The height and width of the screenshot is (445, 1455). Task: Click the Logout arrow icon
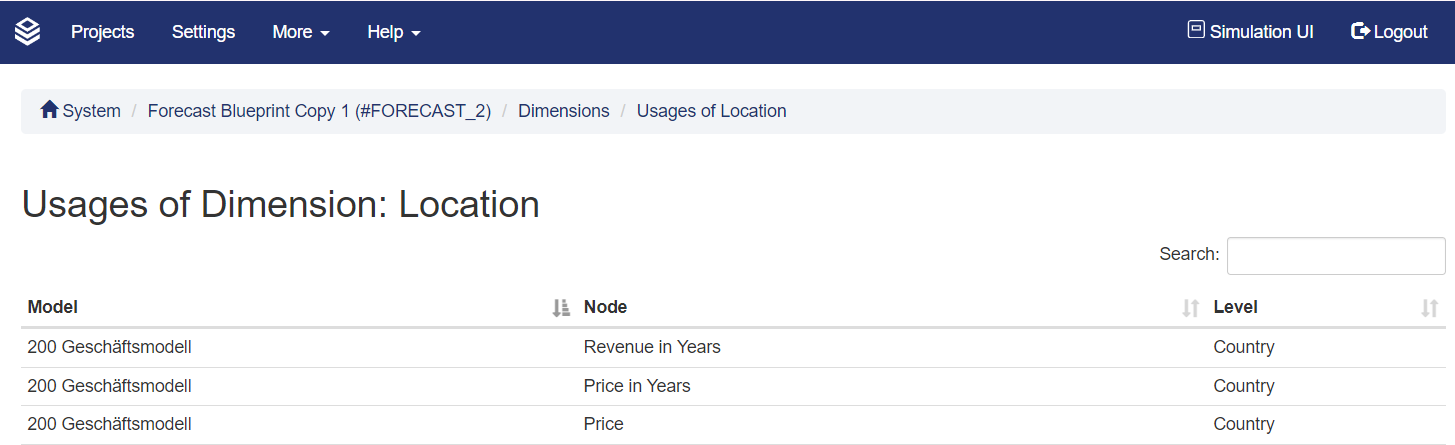pyautogui.click(x=1360, y=31)
